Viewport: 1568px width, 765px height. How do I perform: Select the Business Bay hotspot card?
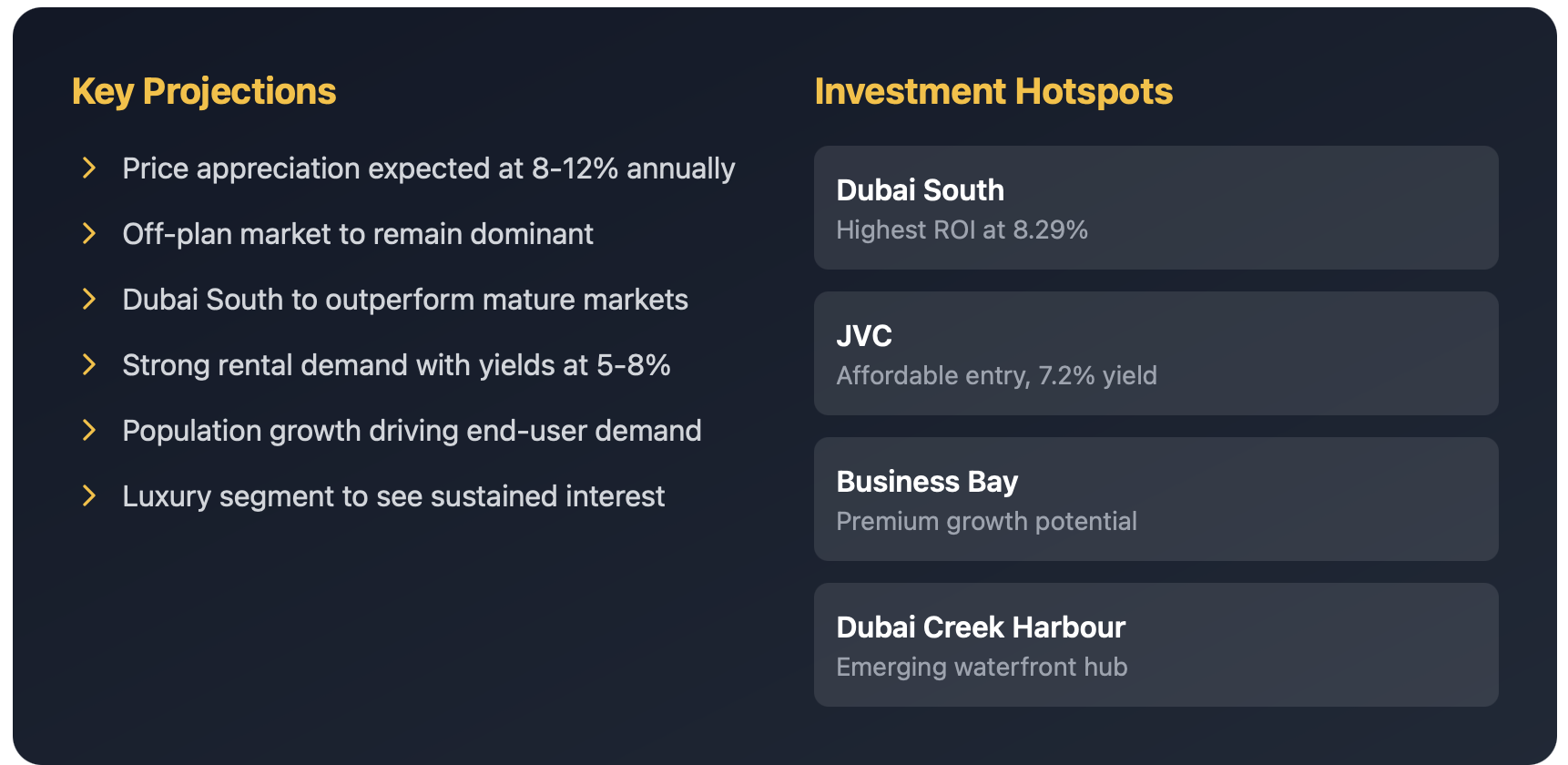click(x=1156, y=499)
